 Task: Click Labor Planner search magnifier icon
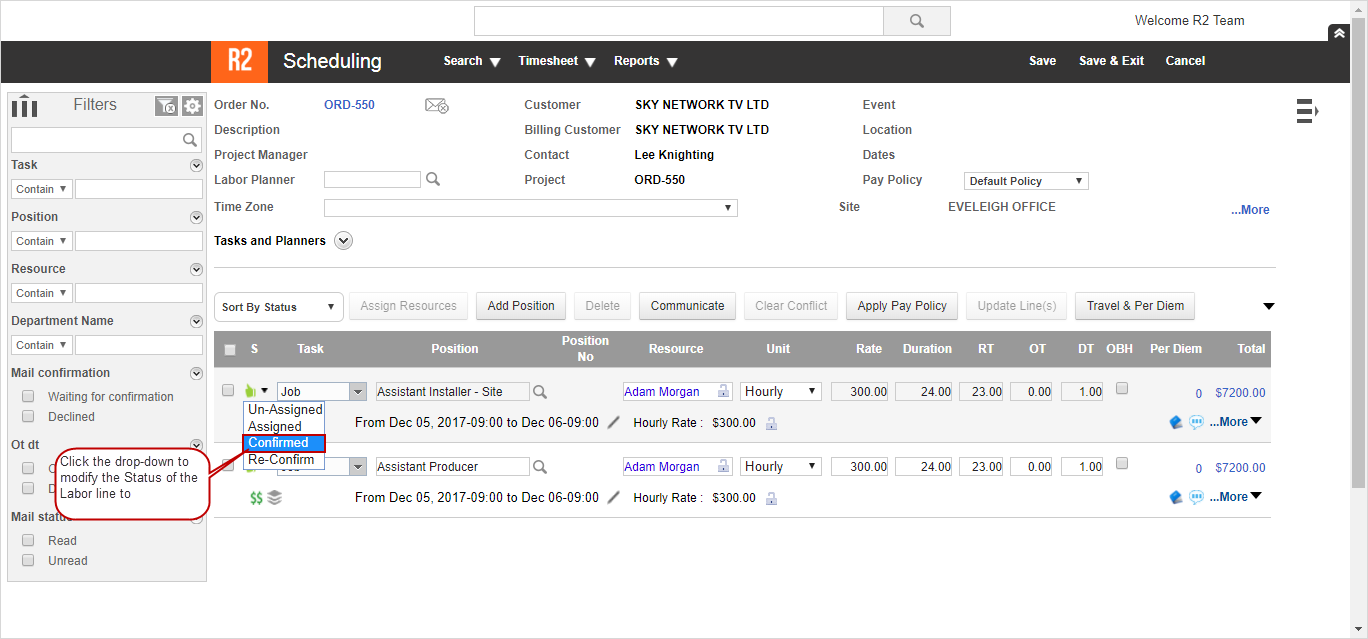click(x=433, y=180)
